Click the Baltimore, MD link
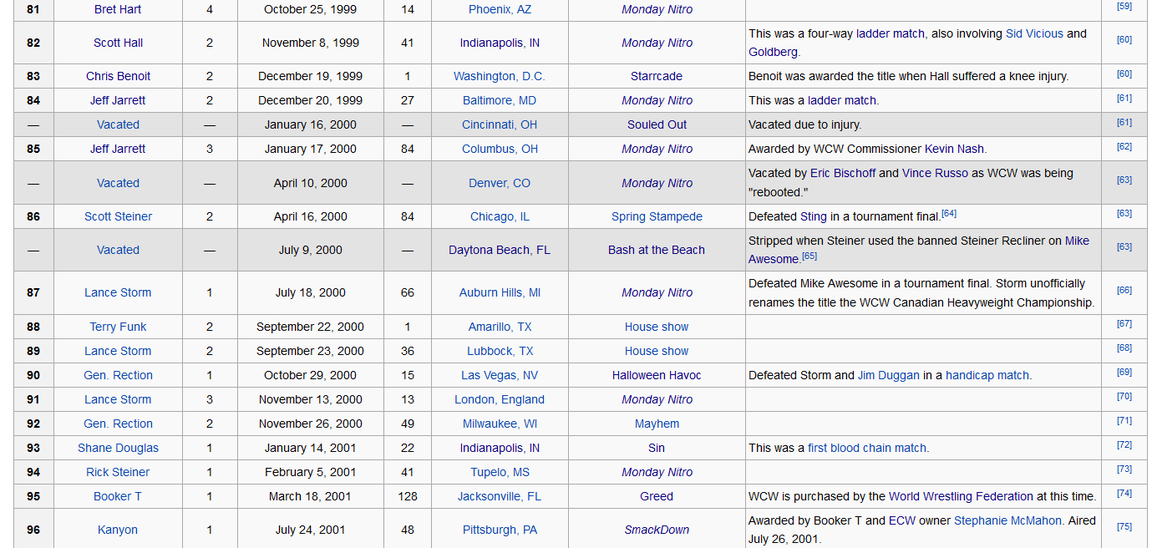 500,101
